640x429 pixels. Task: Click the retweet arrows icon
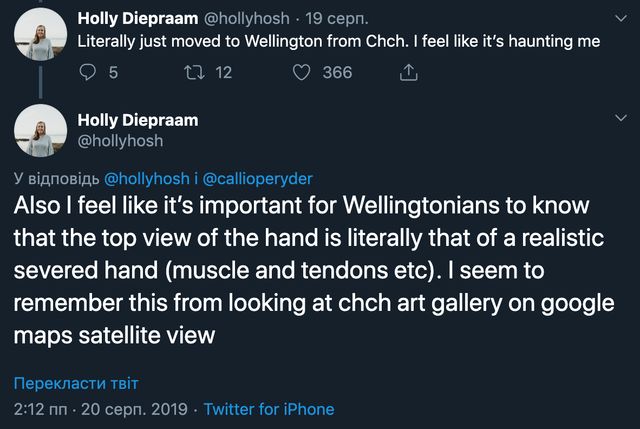193,72
